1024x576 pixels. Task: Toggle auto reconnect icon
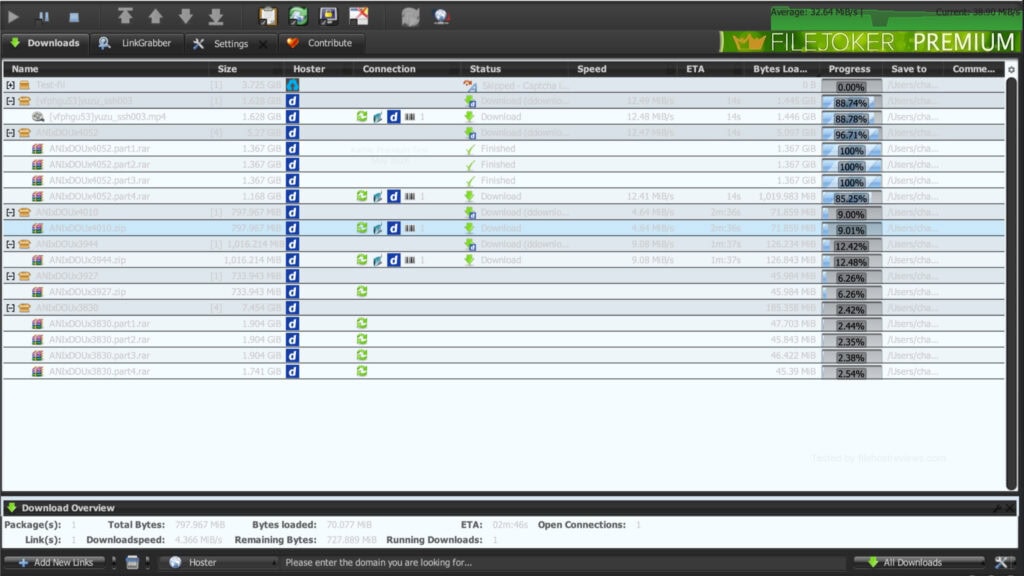[298, 16]
